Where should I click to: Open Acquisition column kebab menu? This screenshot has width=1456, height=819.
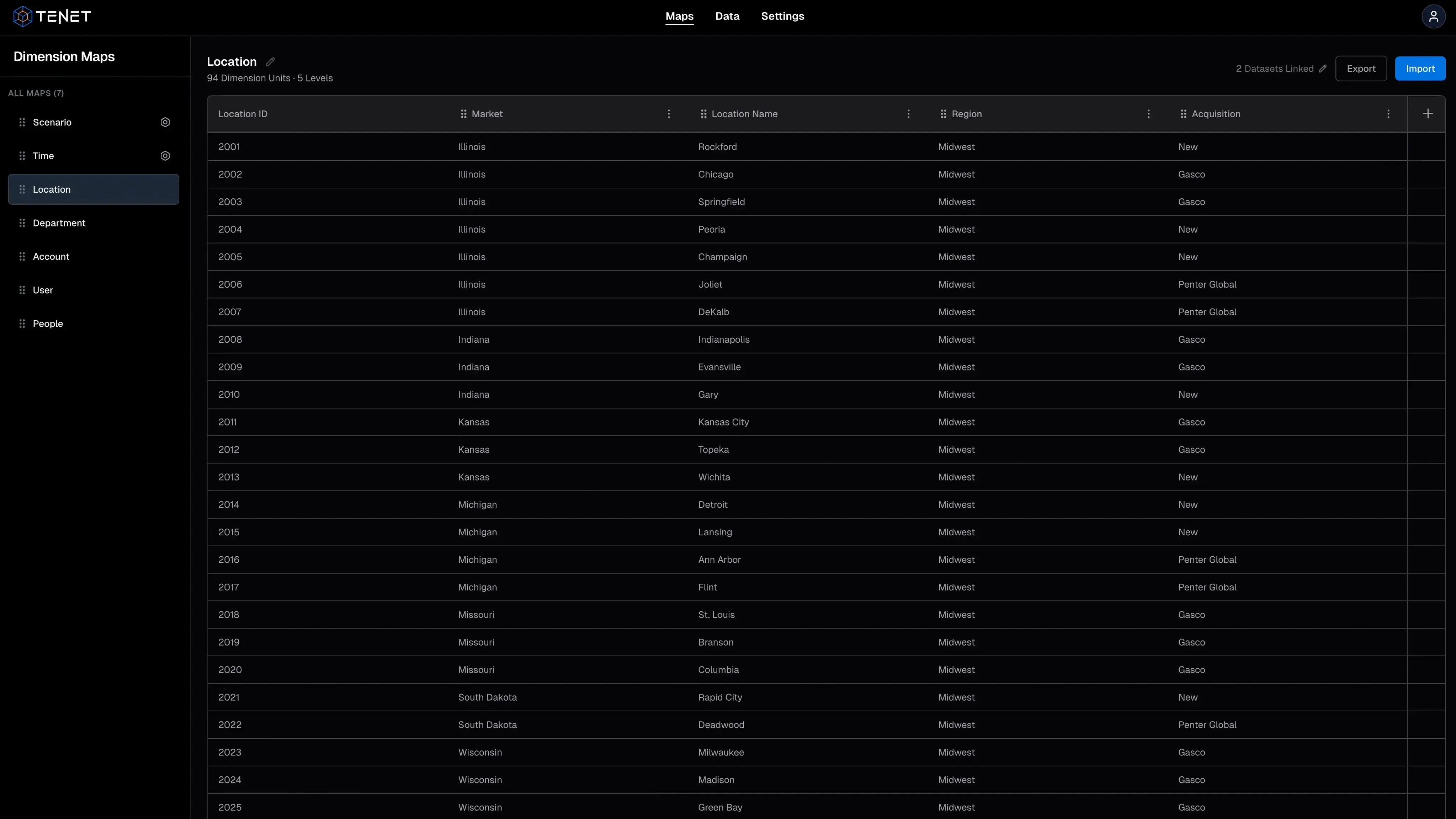coord(1388,113)
